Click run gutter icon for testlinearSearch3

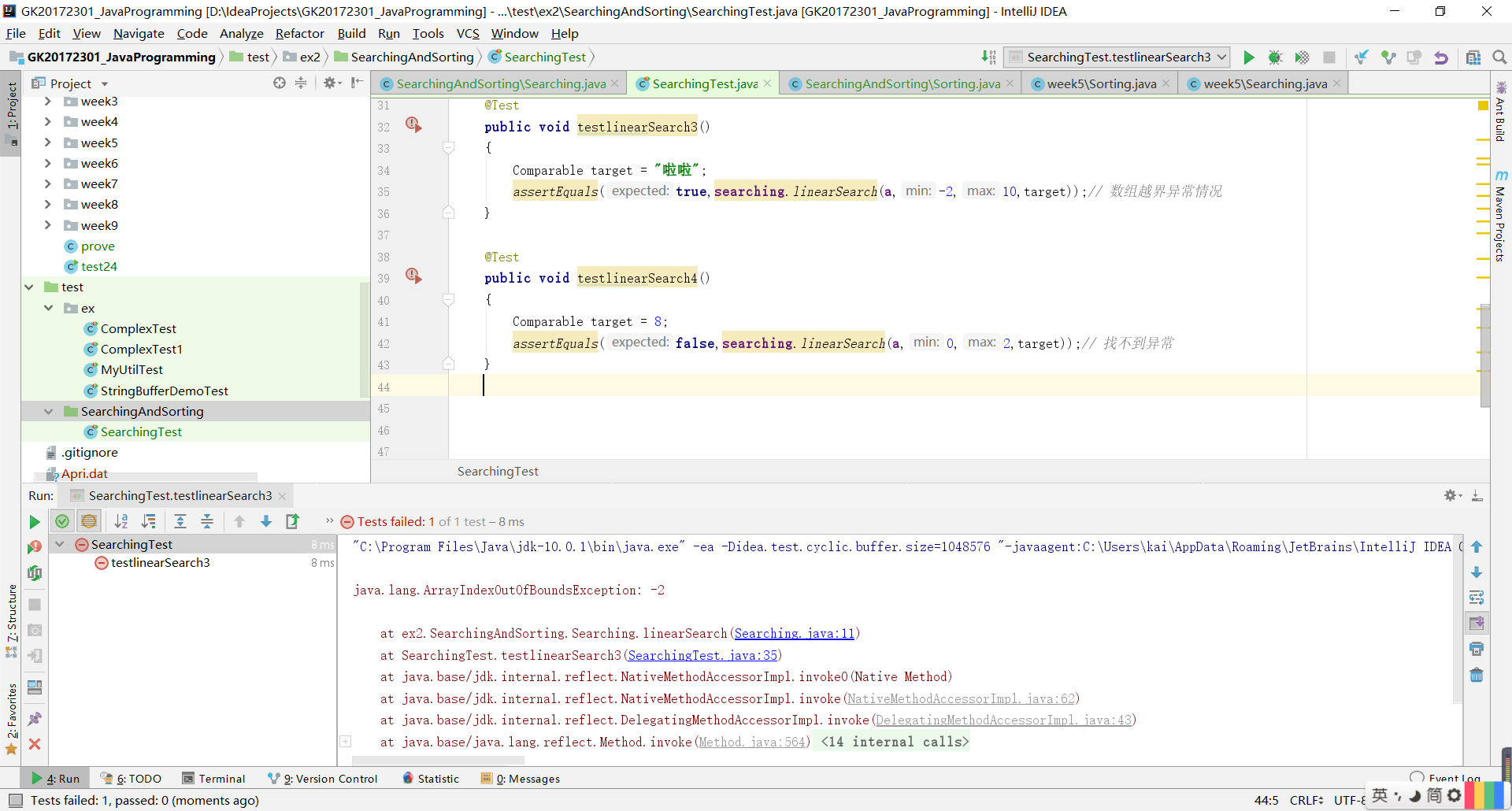[x=413, y=125]
